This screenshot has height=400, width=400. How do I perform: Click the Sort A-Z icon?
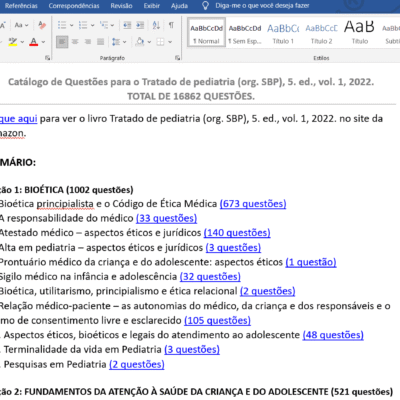156,25
